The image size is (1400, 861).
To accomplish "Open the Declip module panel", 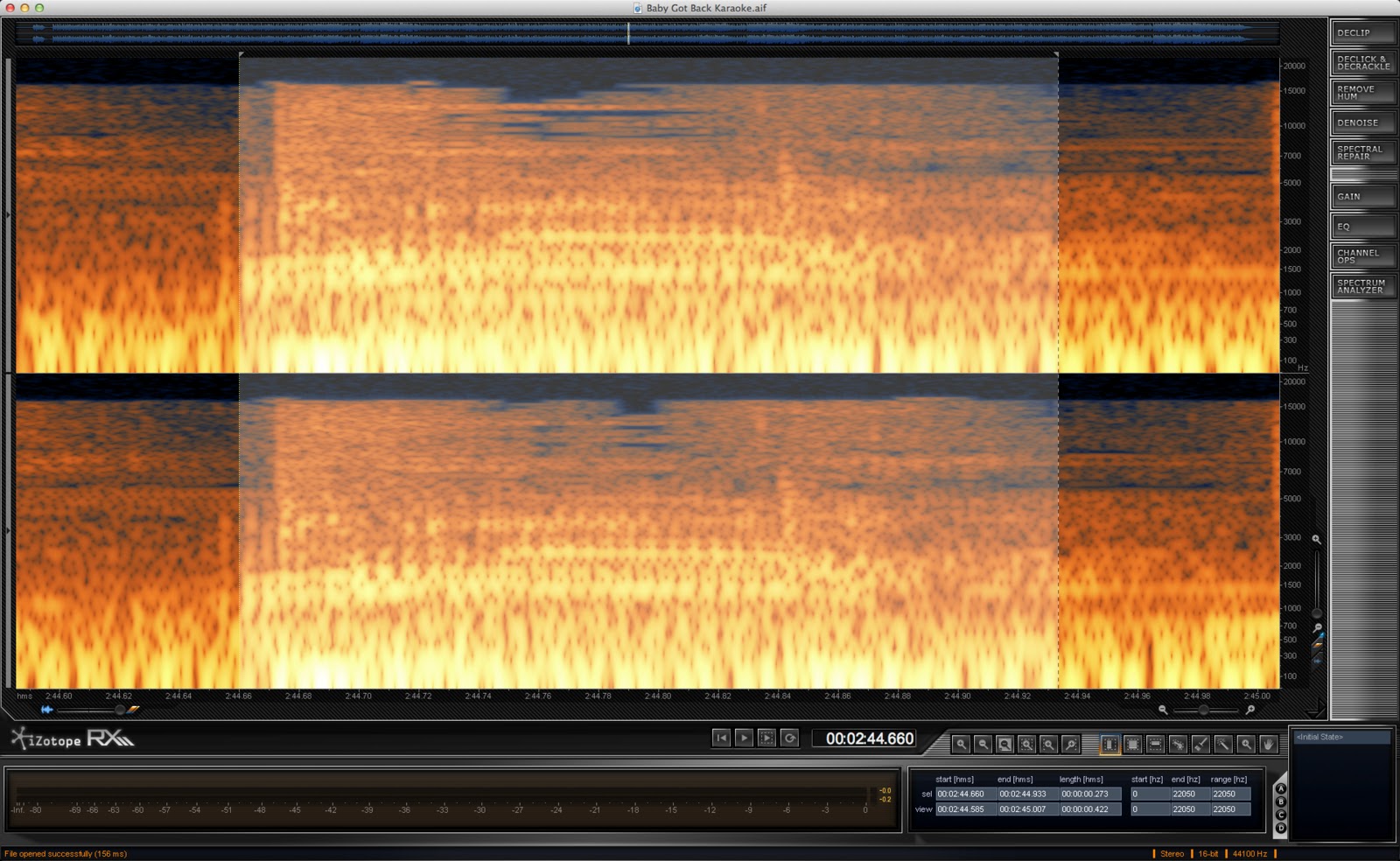I will 1362,32.
